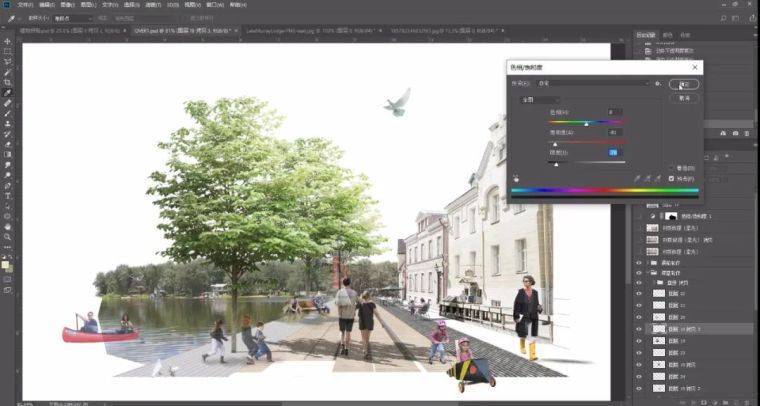Open the 预设 preset dropdown in Hue/Saturation dialog
The height and width of the screenshot is (406, 760).
tap(594, 83)
